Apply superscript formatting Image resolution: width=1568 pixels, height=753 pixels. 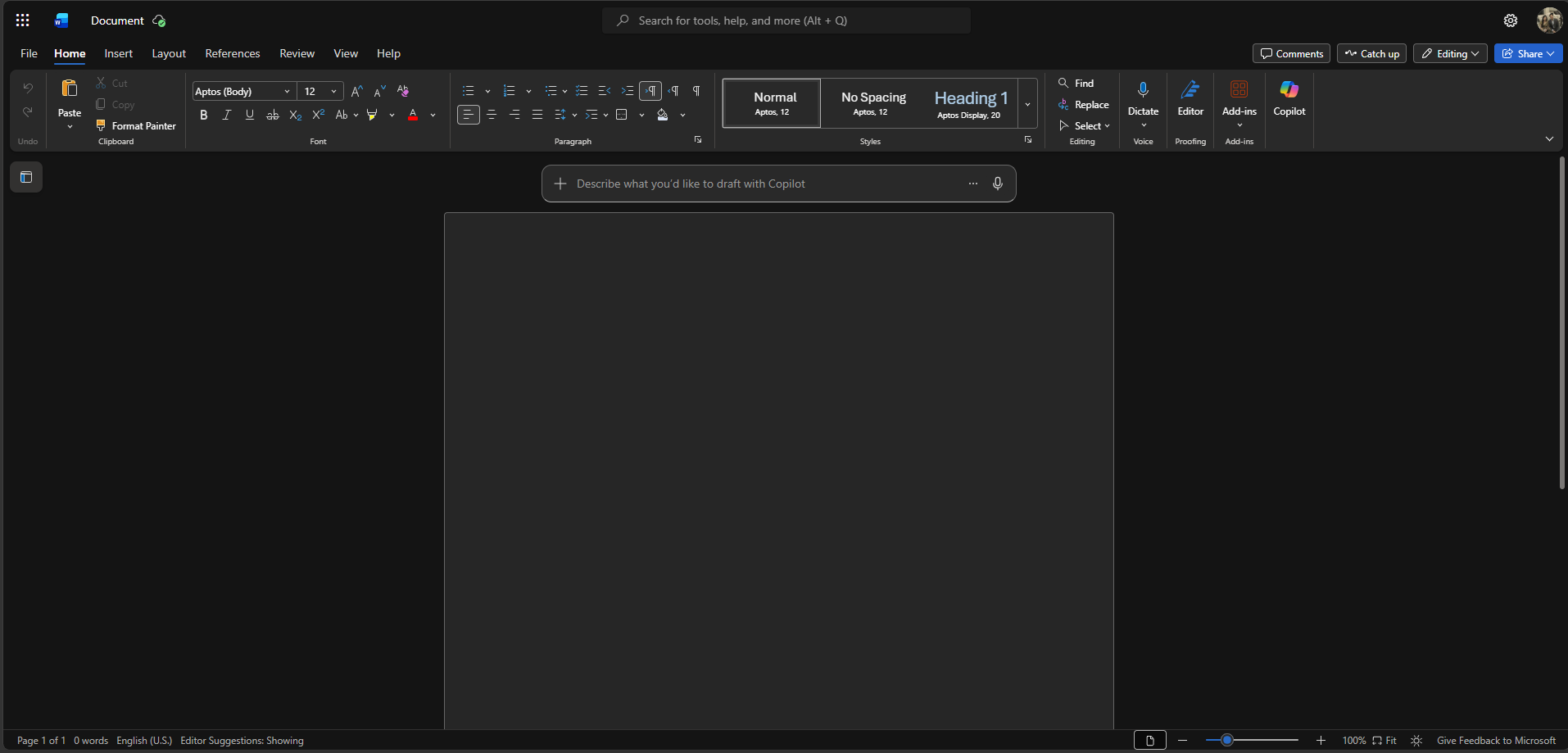[318, 115]
